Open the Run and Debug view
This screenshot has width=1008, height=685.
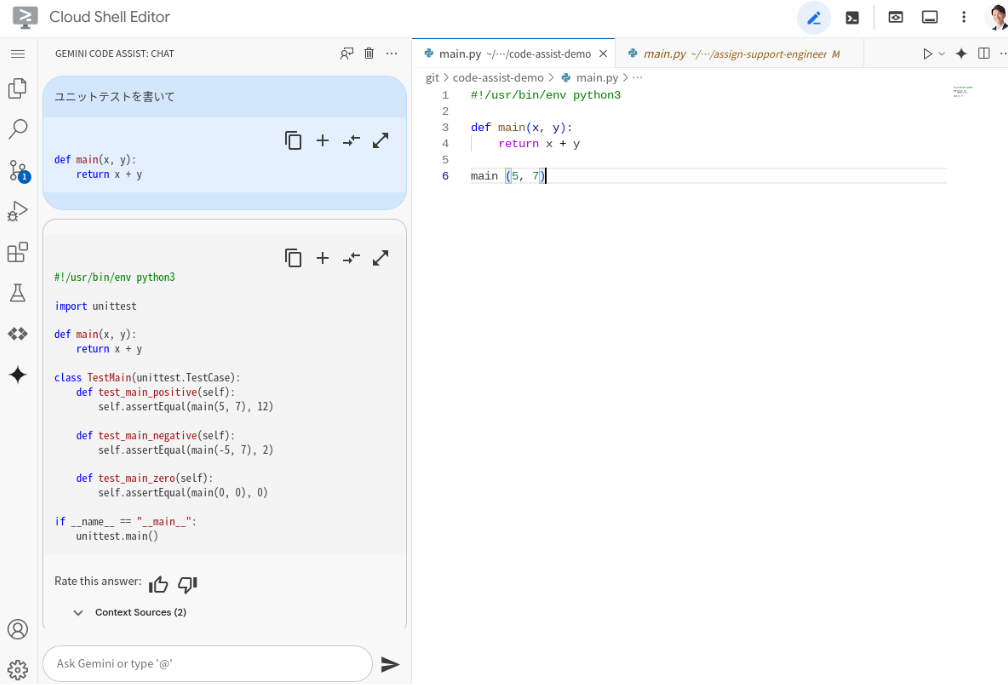click(18, 211)
